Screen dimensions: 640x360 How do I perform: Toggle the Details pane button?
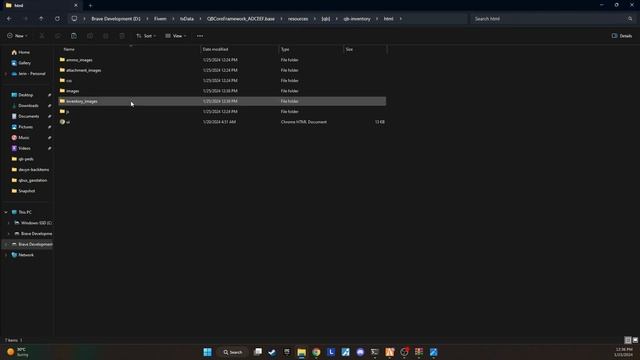pos(622,36)
